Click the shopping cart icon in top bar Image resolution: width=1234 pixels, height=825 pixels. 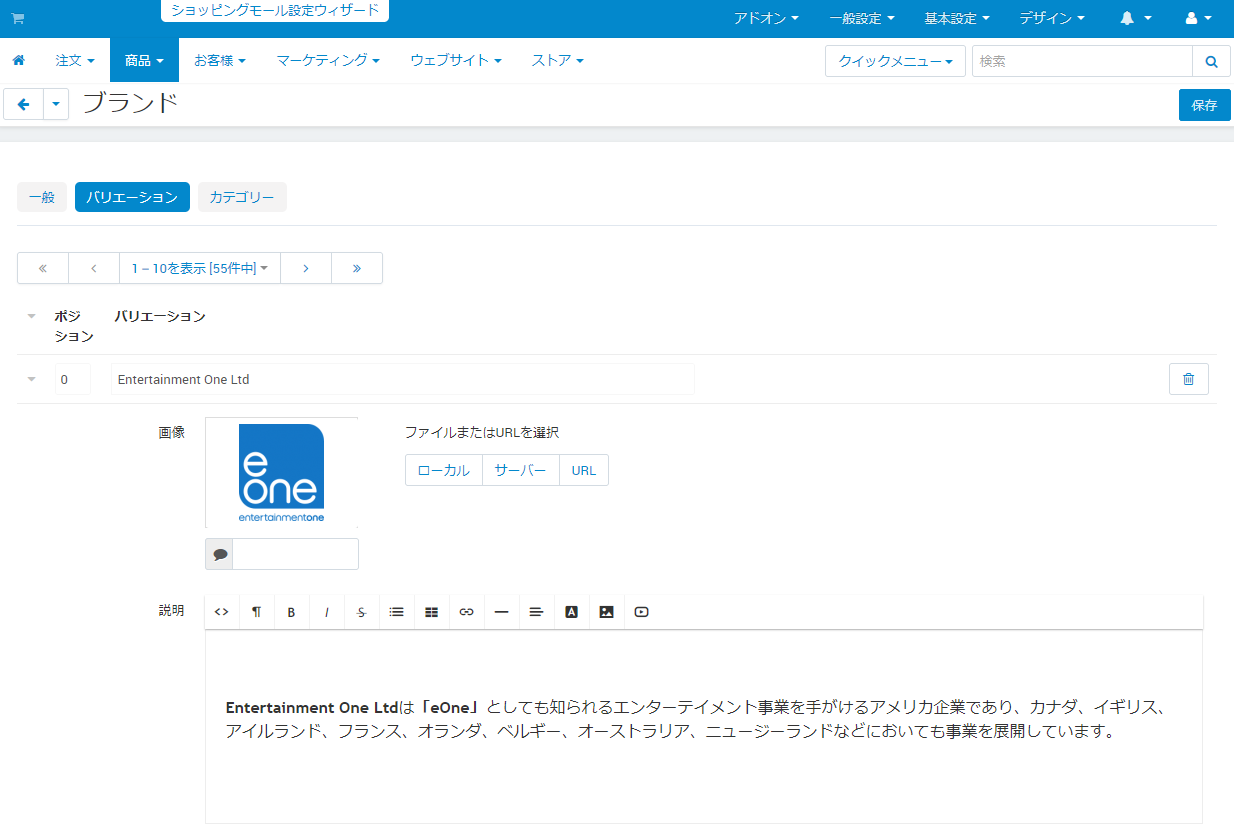[18, 19]
